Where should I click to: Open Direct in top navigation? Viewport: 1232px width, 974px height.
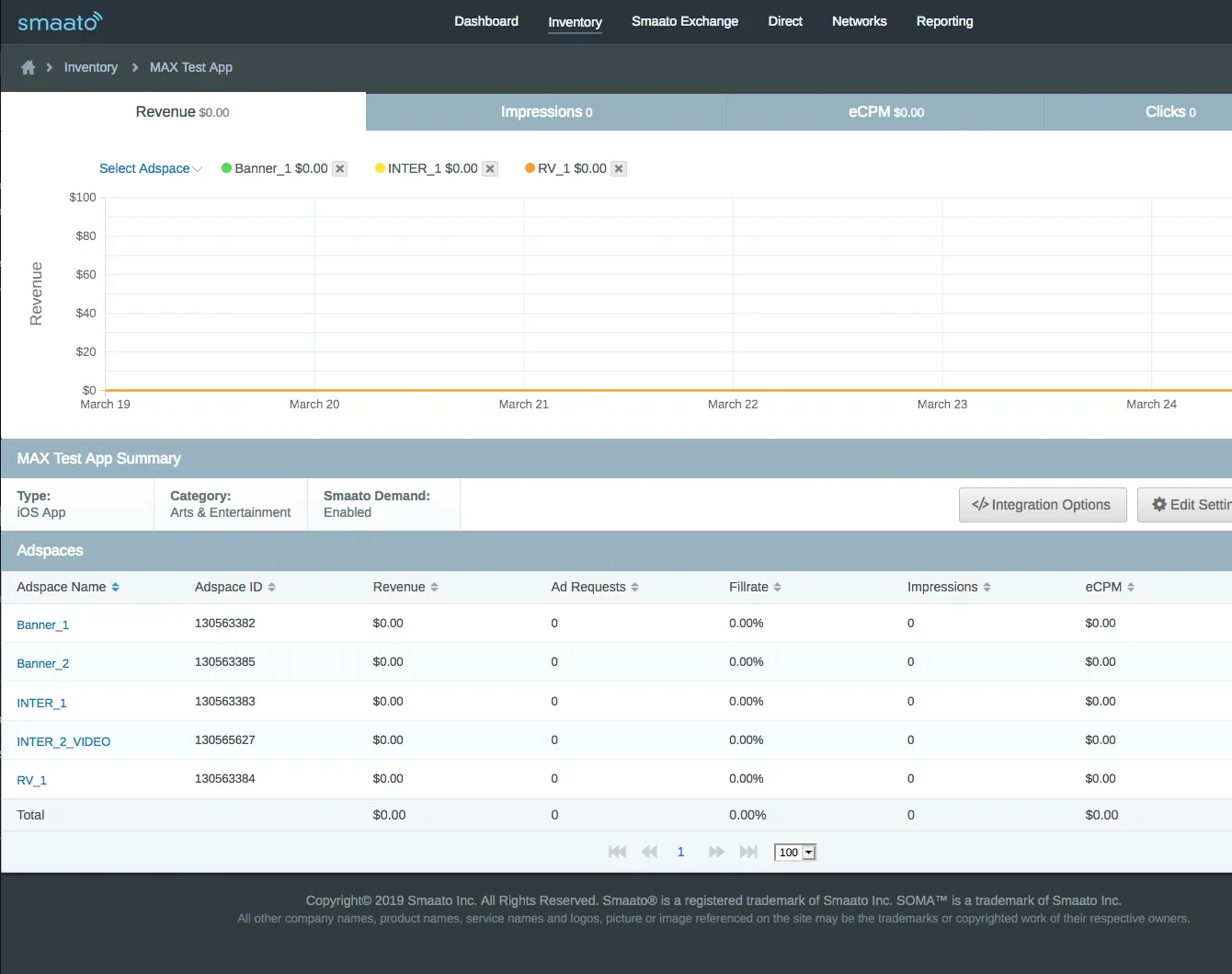click(x=785, y=21)
